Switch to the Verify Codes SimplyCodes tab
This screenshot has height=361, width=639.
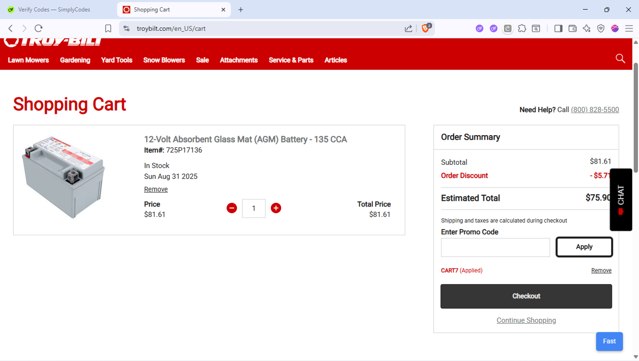click(54, 9)
